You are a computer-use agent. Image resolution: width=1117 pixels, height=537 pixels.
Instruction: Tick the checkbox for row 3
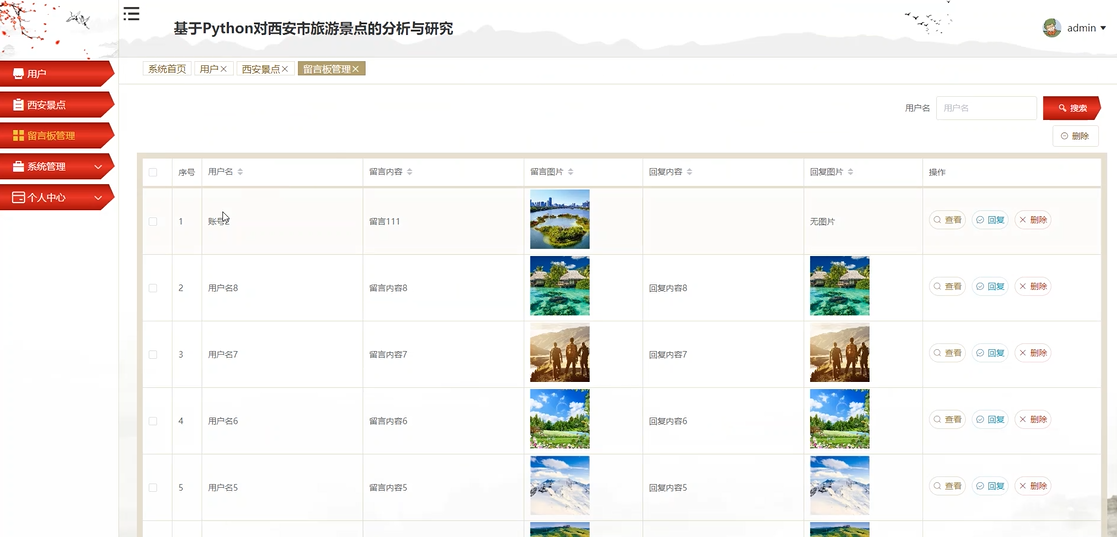pos(152,355)
